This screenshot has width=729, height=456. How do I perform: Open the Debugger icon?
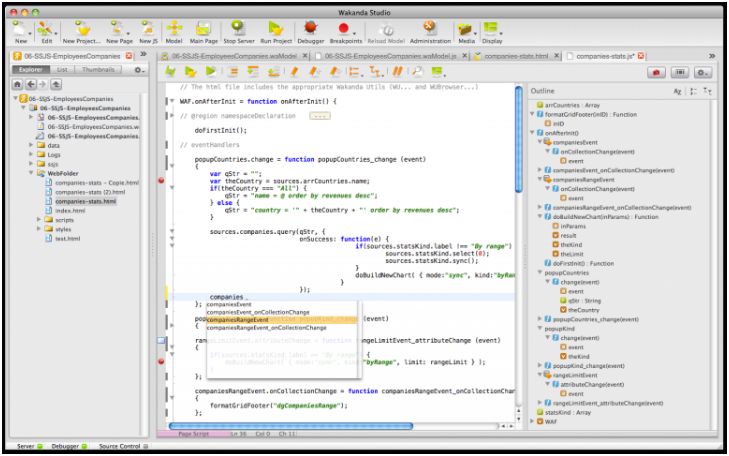pyautogui.click(x=310, y=29)
